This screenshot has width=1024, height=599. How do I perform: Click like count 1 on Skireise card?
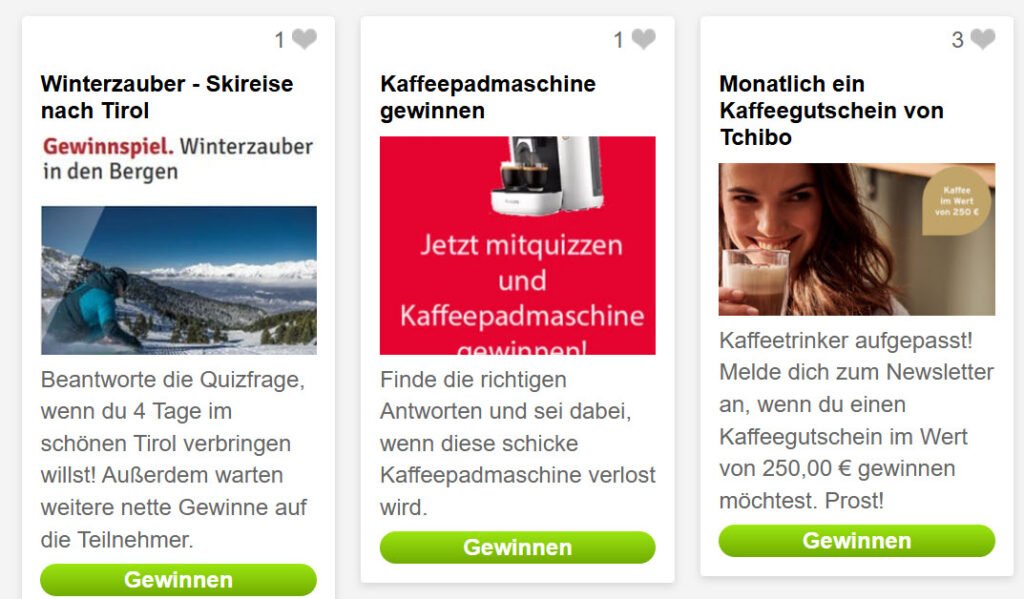coord(280,40)
